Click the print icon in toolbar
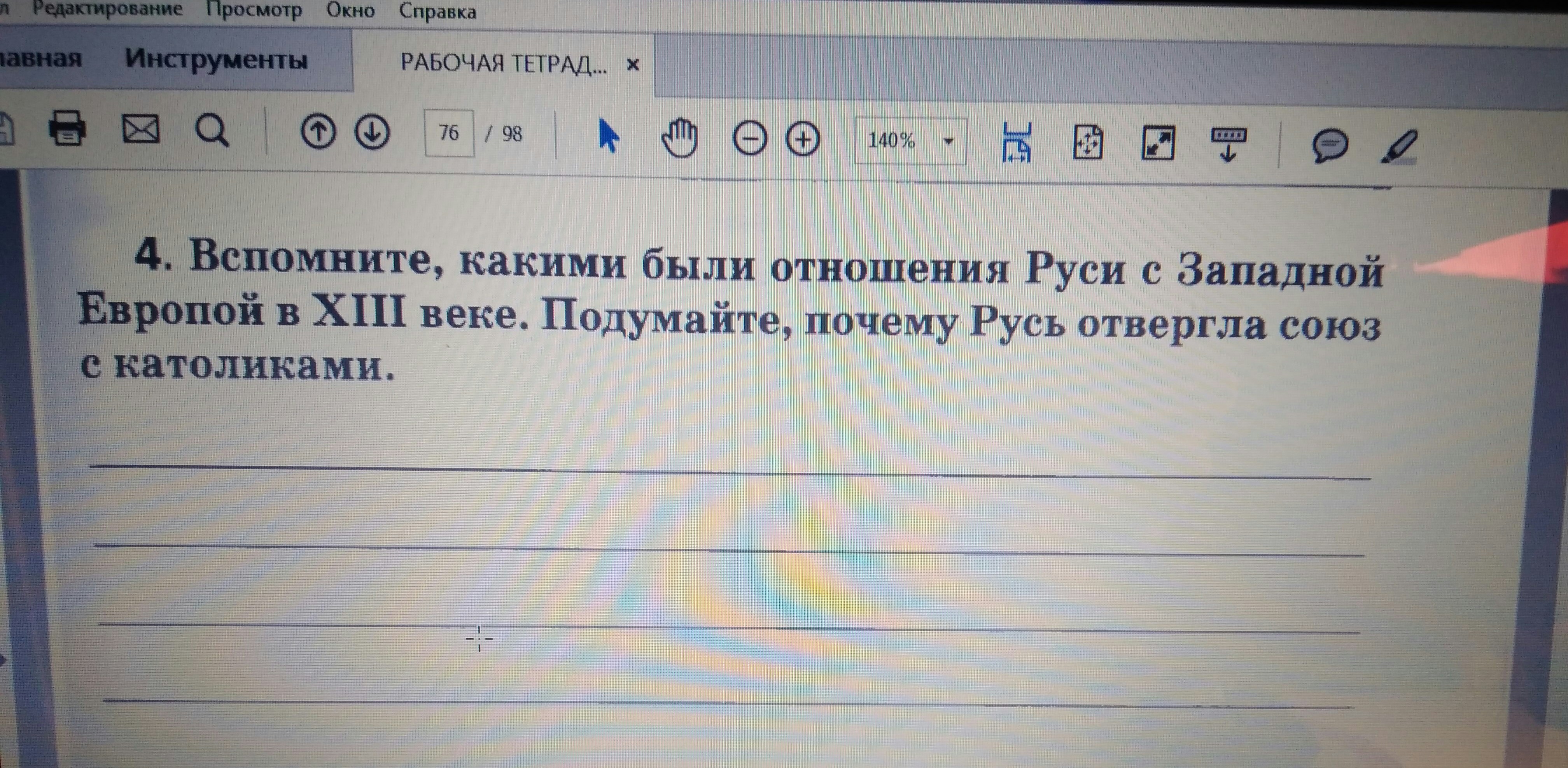 [x=67, y=128]
